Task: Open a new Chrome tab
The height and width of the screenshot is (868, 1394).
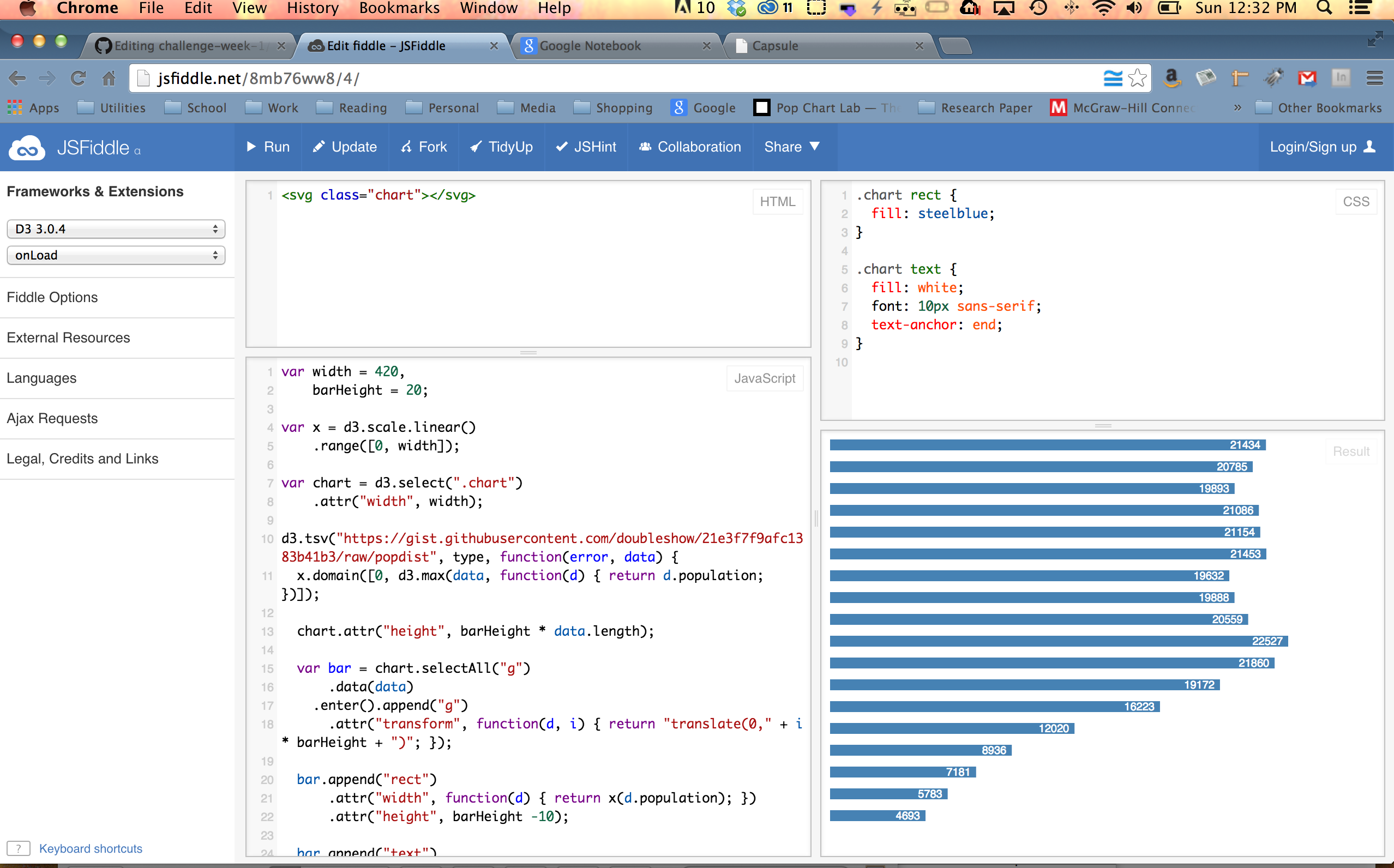Action: coord(956,46)
